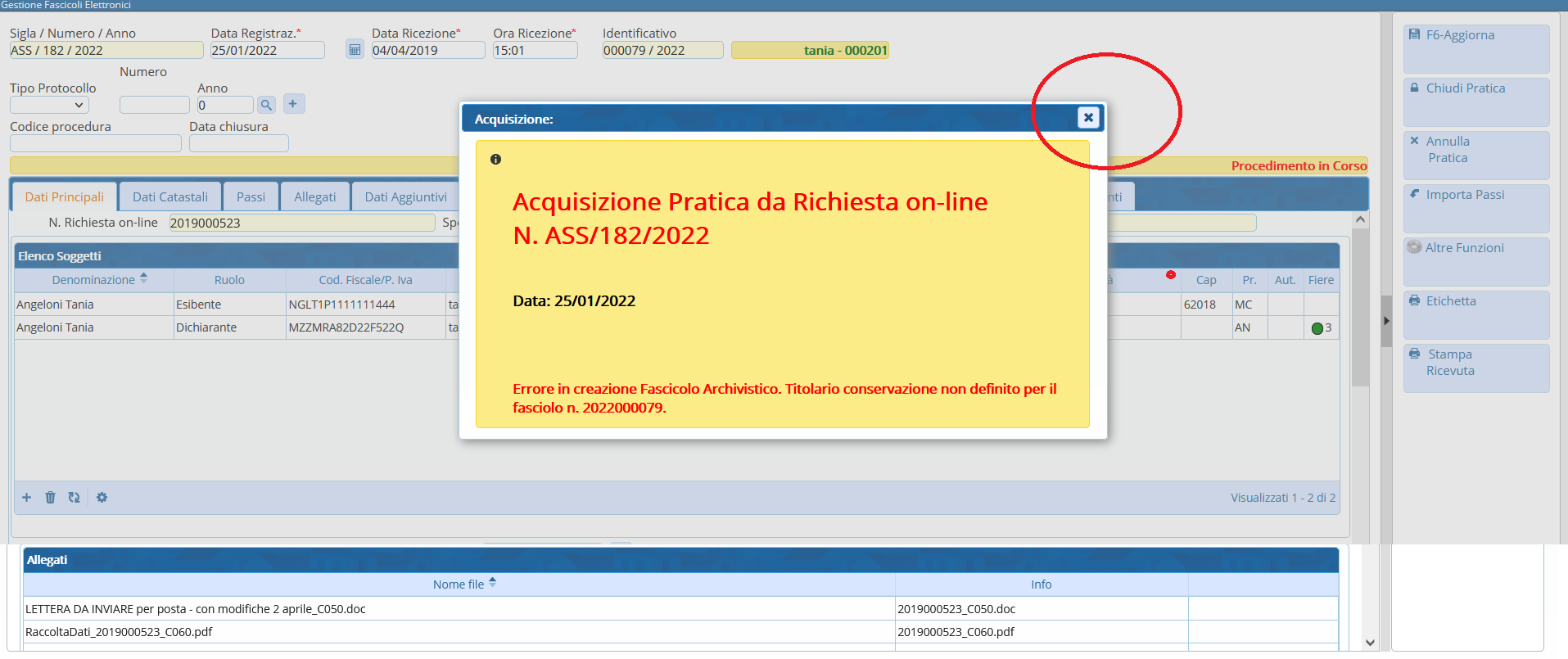Delete selected subject with trash icon
Image resolution: width=1568 pixels, height=659 pixels.
[x=50, y=498]
